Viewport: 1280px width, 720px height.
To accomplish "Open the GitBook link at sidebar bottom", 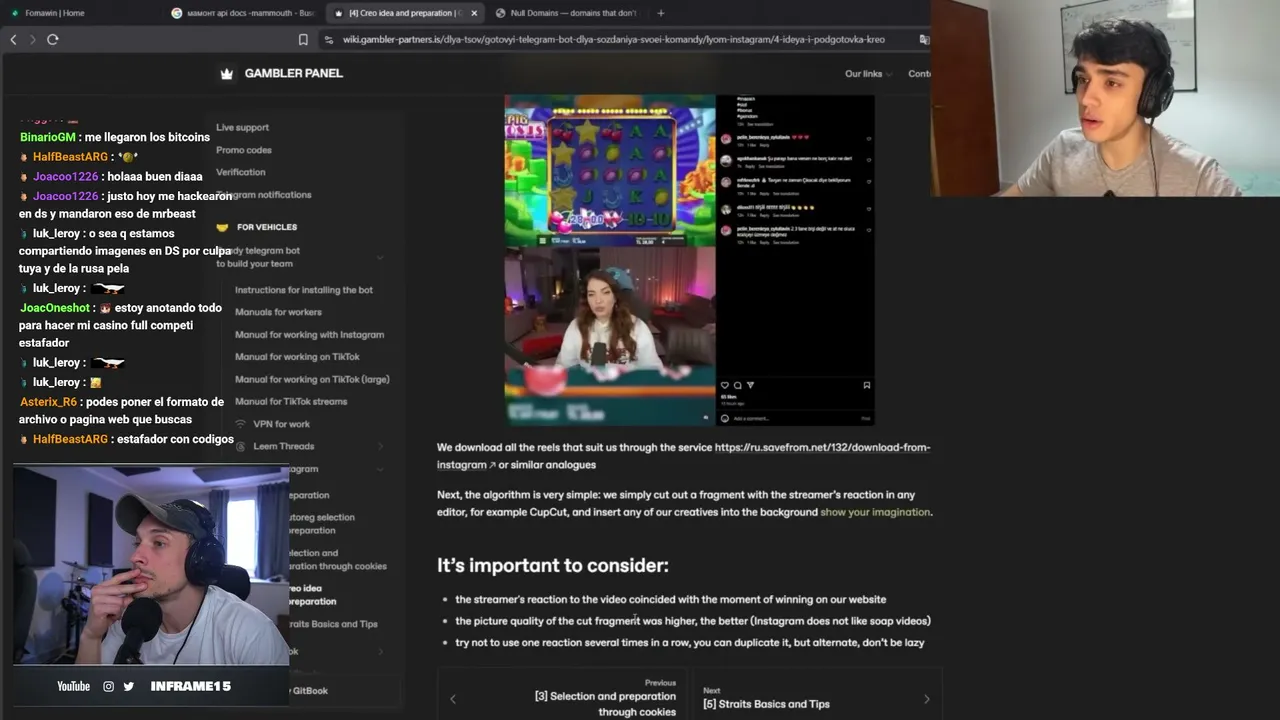I will [310, 691].
